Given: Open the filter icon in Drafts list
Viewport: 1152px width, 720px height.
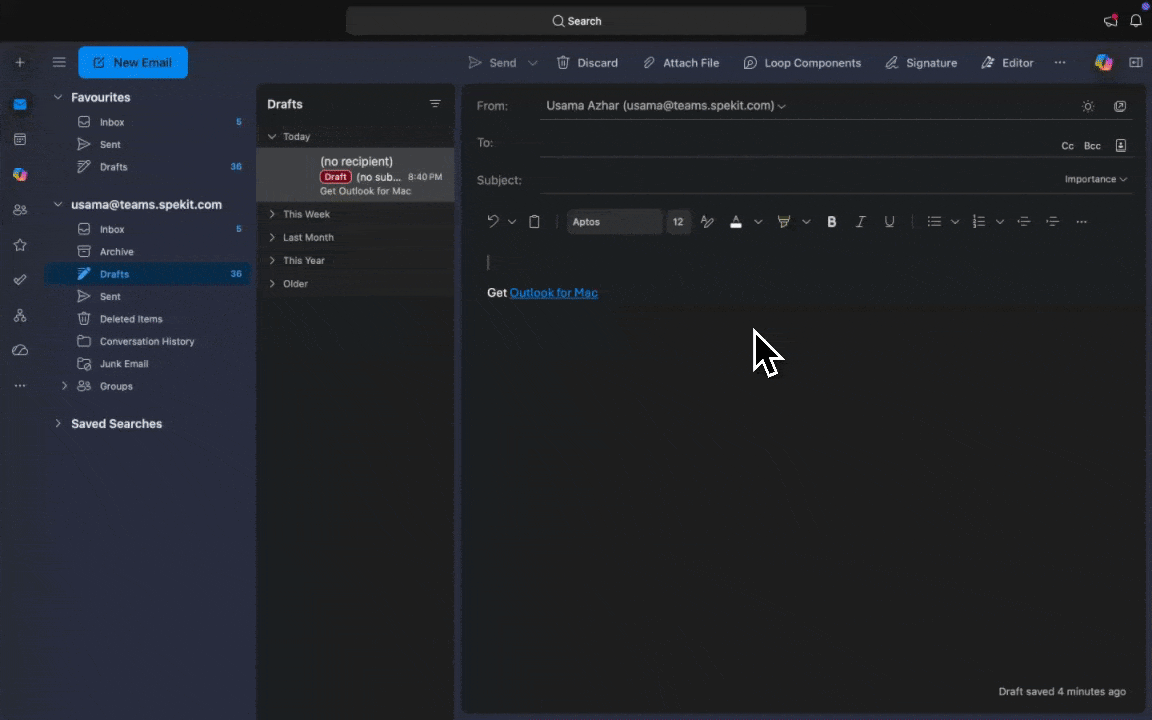Looking at the screenshot, I should (x=435, y=104).
